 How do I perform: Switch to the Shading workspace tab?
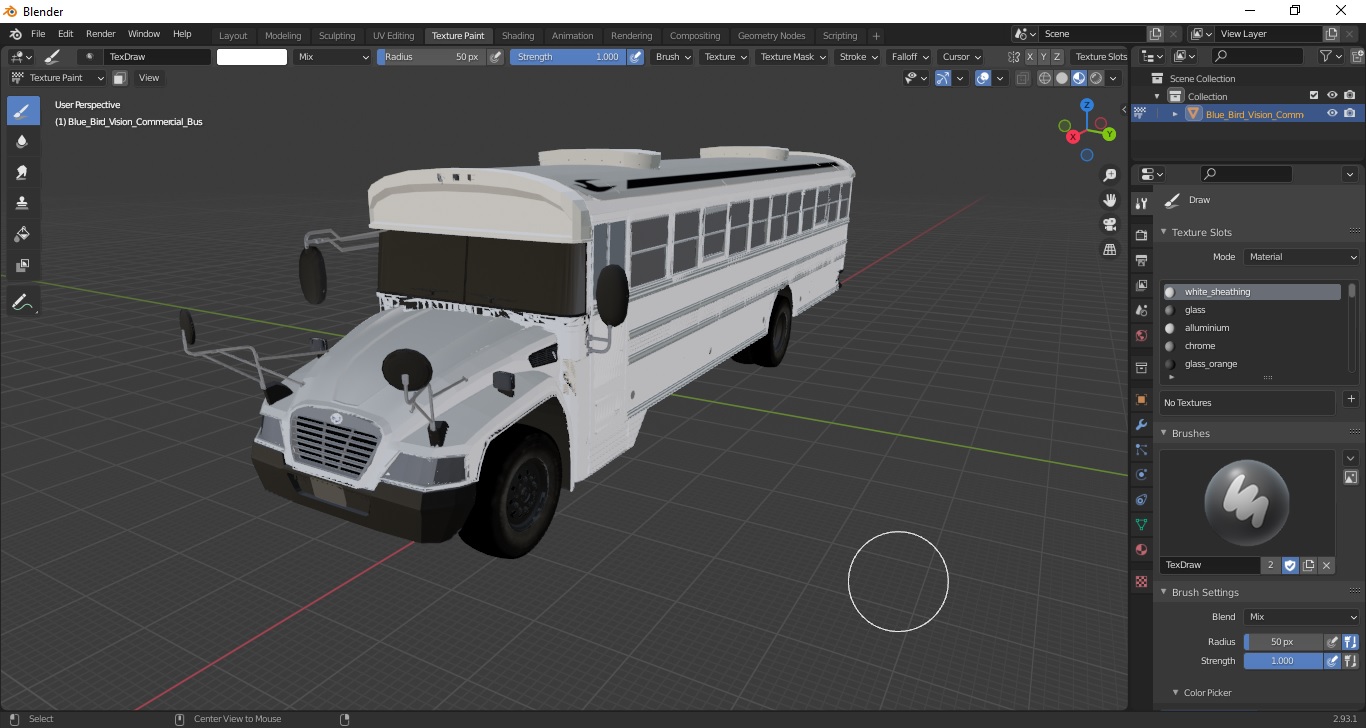point(518,36)
